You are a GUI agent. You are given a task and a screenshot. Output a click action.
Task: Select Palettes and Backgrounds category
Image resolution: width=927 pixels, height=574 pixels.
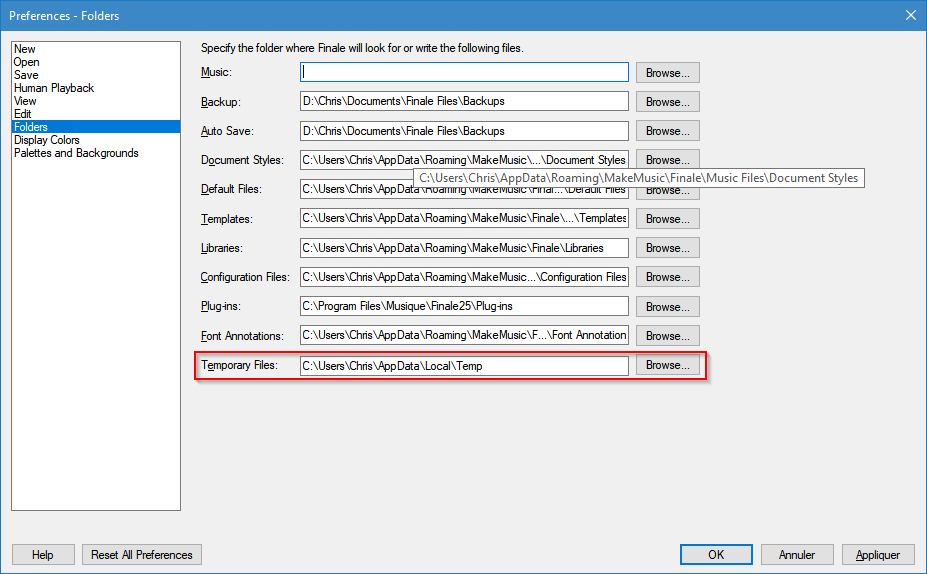[76, 153]
